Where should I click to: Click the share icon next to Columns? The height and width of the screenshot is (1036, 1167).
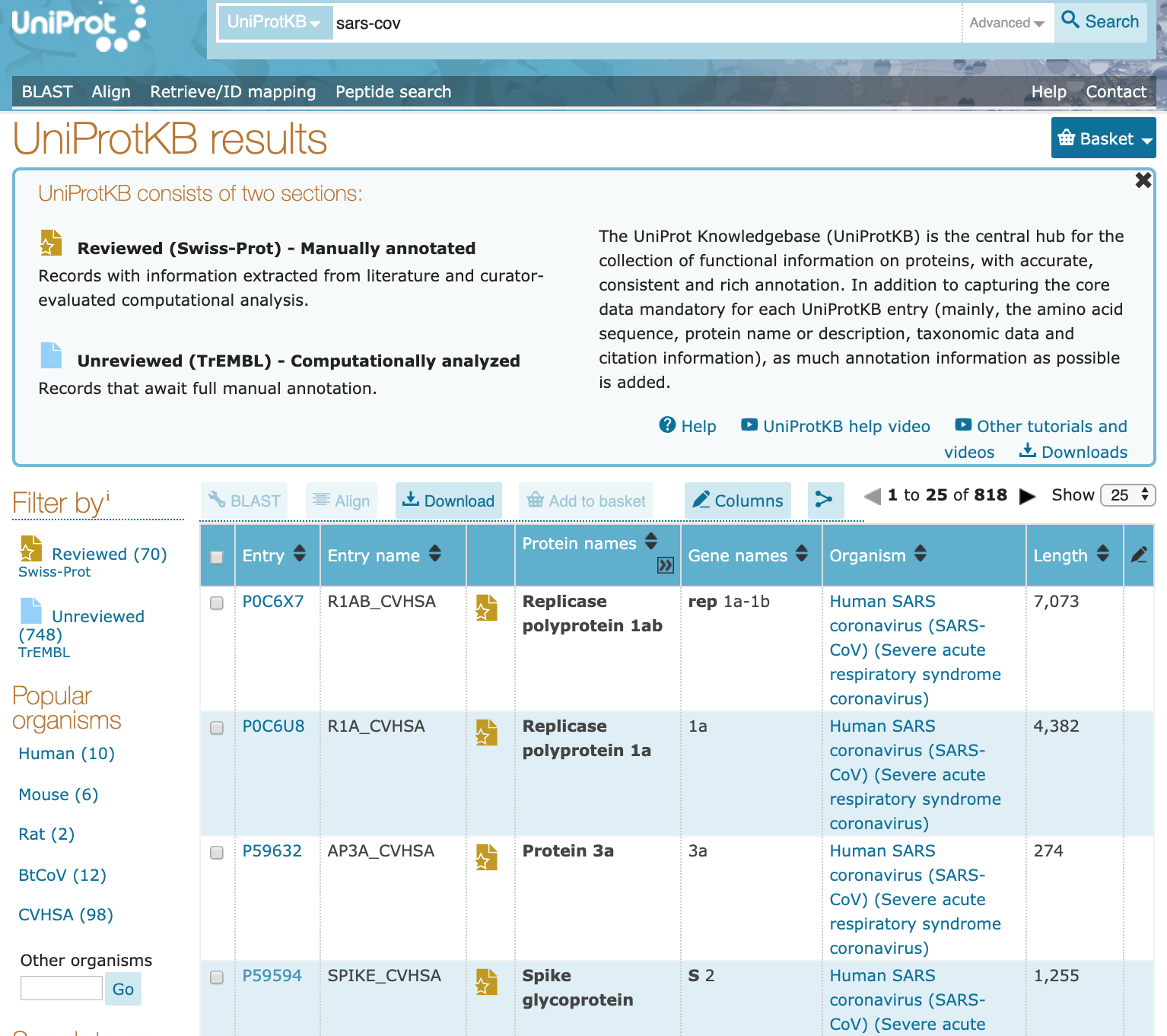825,500
